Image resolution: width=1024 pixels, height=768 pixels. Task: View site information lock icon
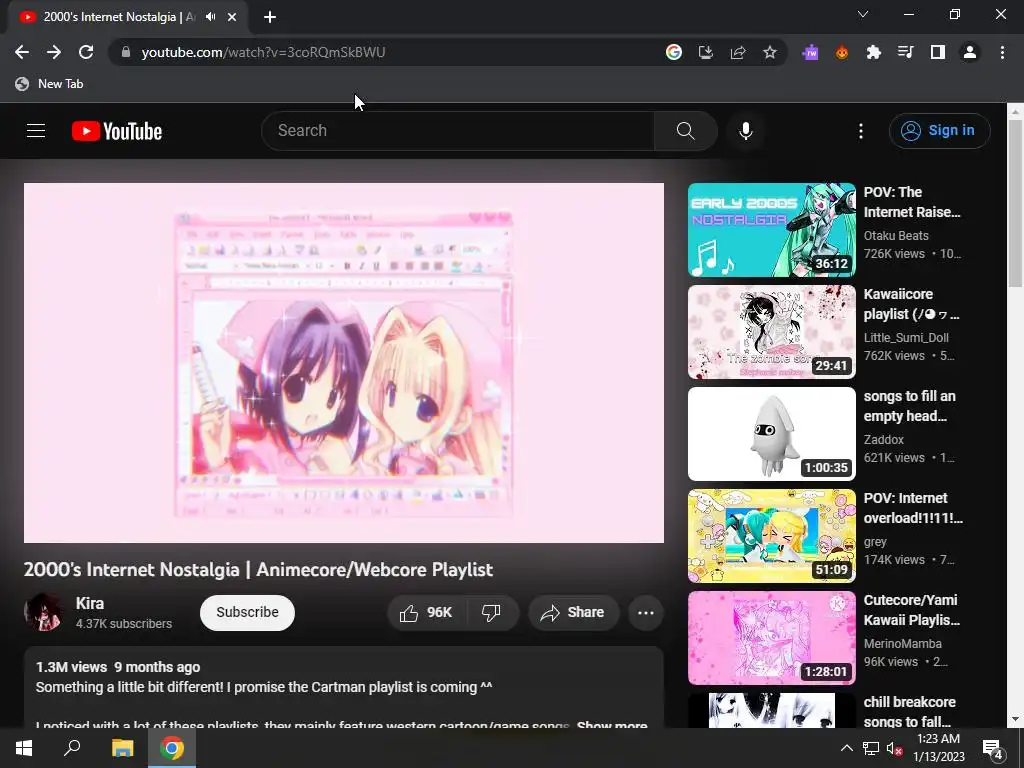[x=126, y=52]
